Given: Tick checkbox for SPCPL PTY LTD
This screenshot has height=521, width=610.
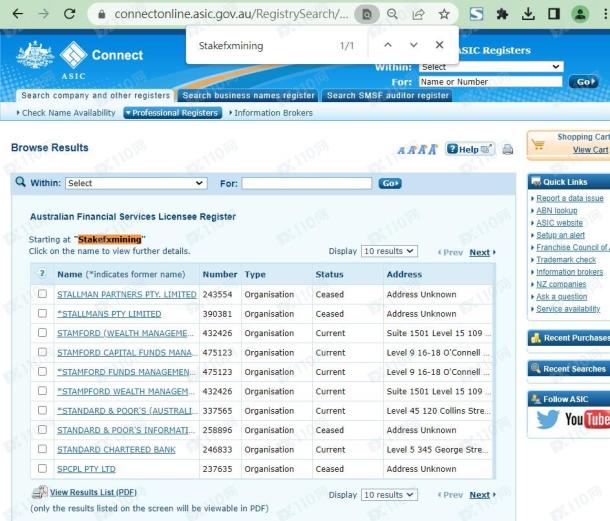Looking at the screenshot, I should [x=42, y=468].
